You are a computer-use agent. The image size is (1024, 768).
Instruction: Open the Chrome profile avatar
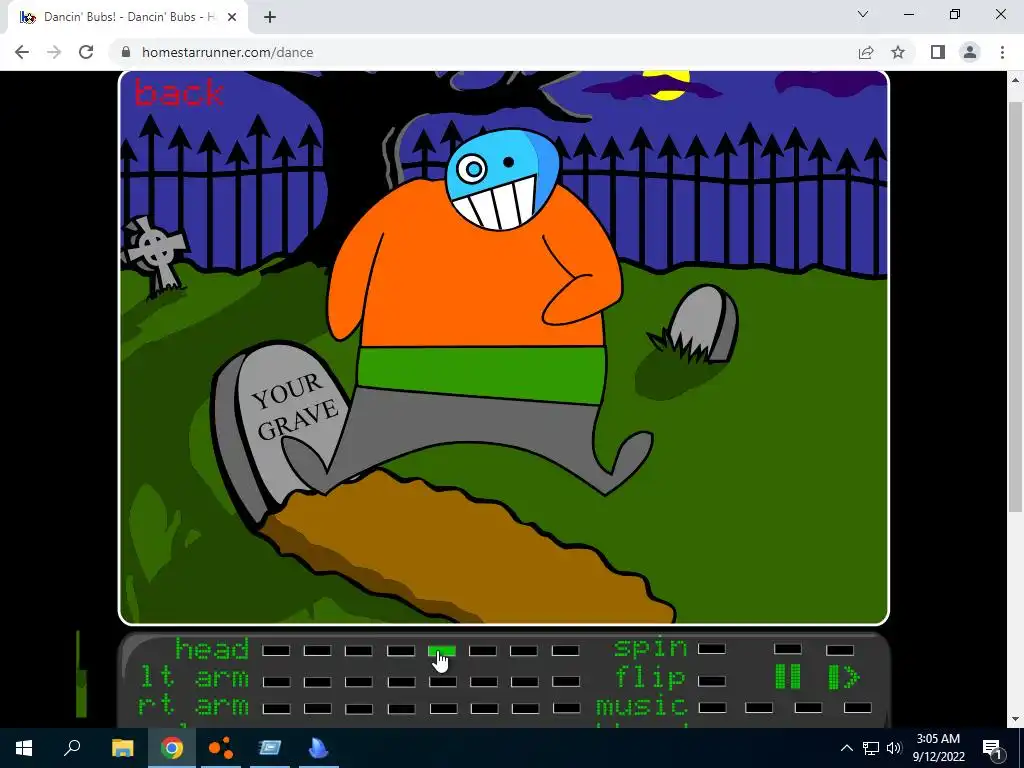click(x=970, y=52)
